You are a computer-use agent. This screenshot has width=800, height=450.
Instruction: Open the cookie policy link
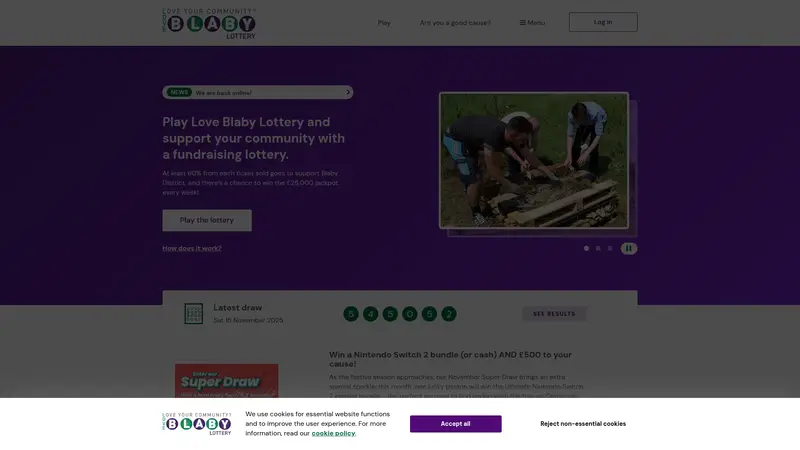(334, 434)
